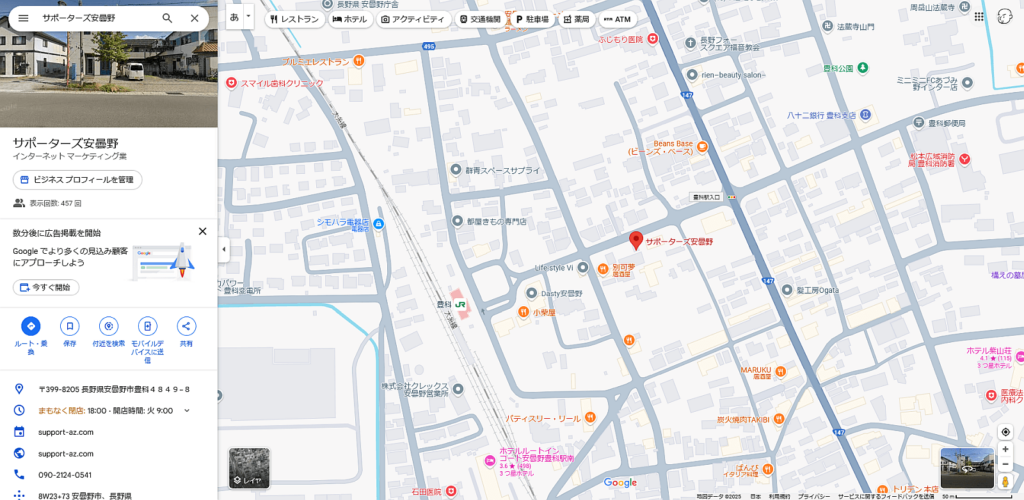Select スマイル歯科クリニック marker
This screenshot has width=1024, height=500.
231,83
